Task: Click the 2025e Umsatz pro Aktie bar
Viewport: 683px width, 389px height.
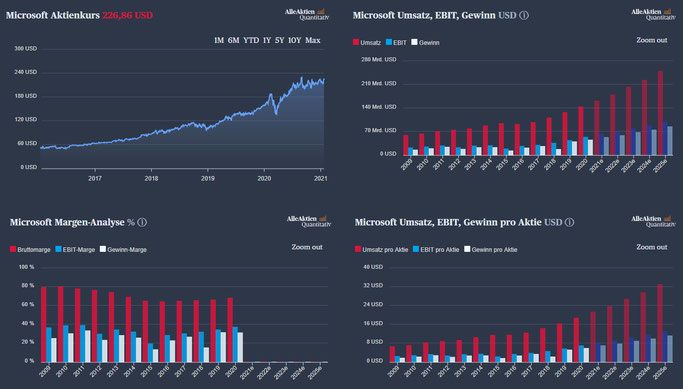Action: [659, 323]
